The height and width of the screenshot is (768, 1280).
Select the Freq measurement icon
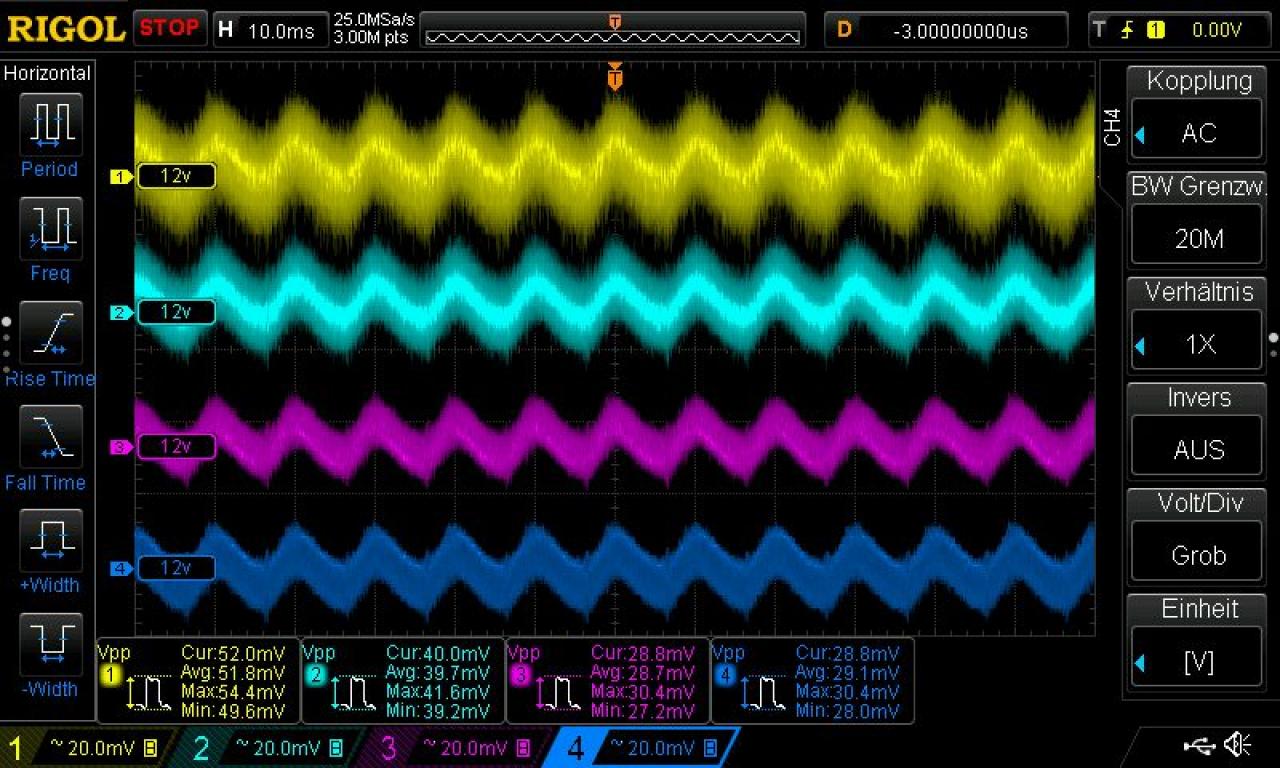click(50, 229)
